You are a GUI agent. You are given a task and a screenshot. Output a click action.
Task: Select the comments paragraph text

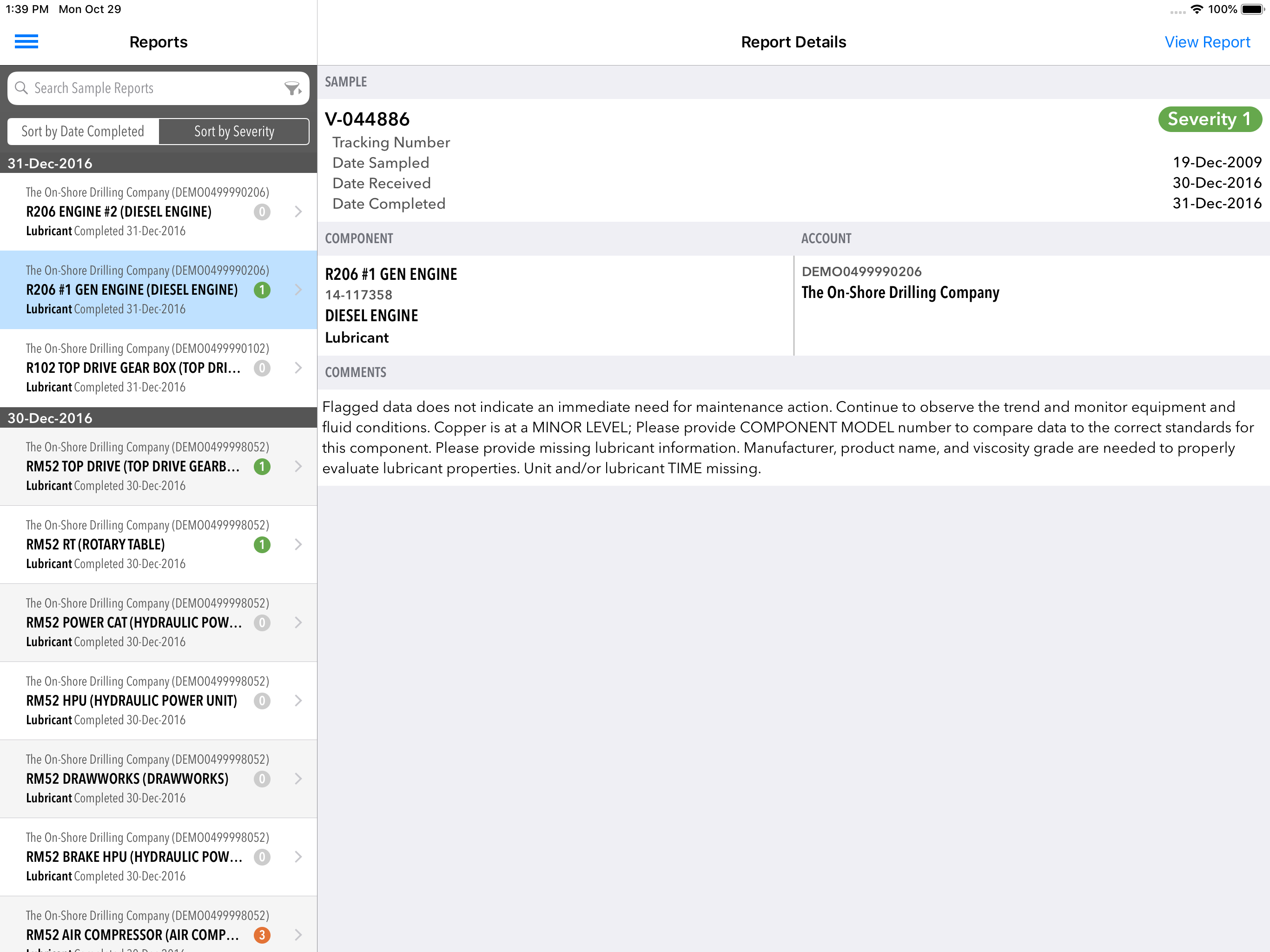click(788, 437)
